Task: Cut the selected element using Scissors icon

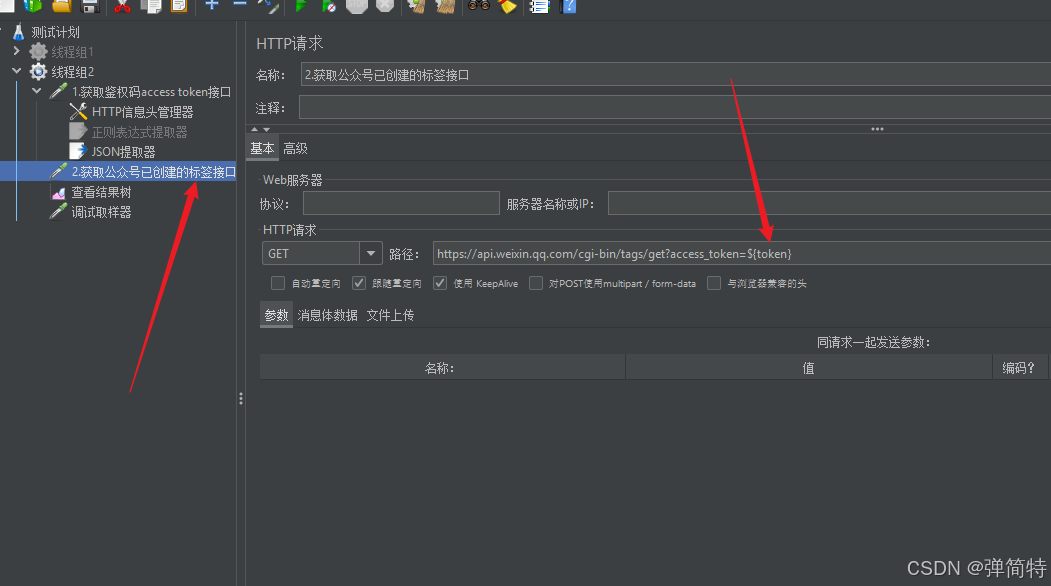Action: tap(122, 8)
